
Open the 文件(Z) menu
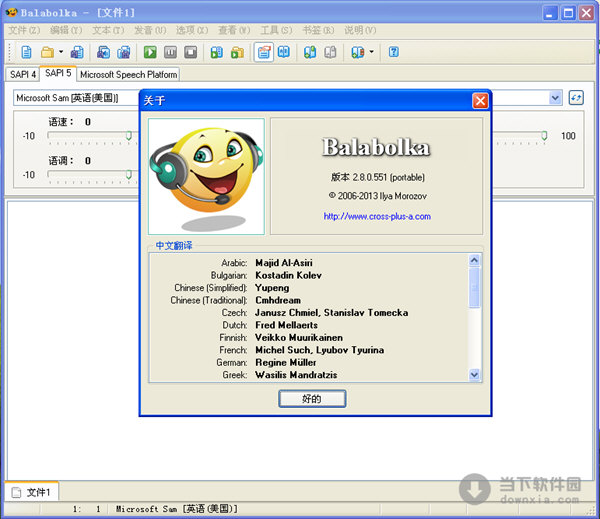[x=24, y=30]
